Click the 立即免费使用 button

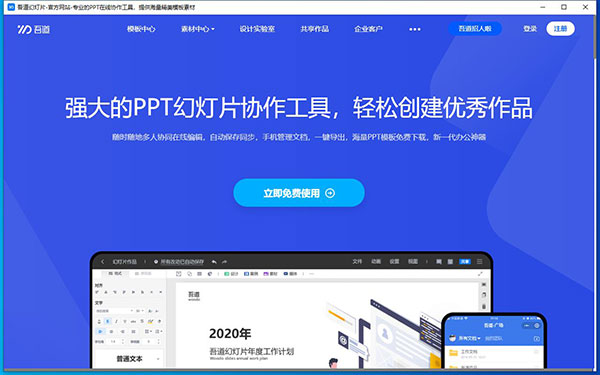pyautogui.click(x=299, y=193)
